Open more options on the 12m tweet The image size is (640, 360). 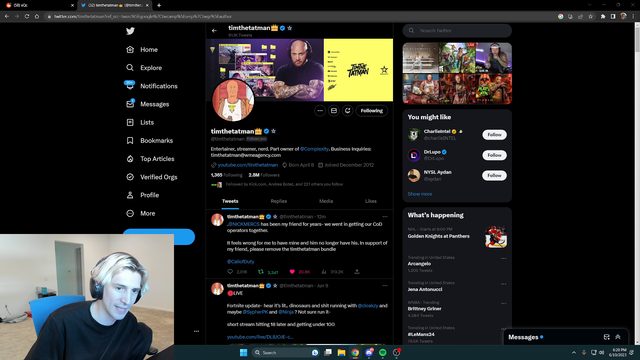[385, 217]
